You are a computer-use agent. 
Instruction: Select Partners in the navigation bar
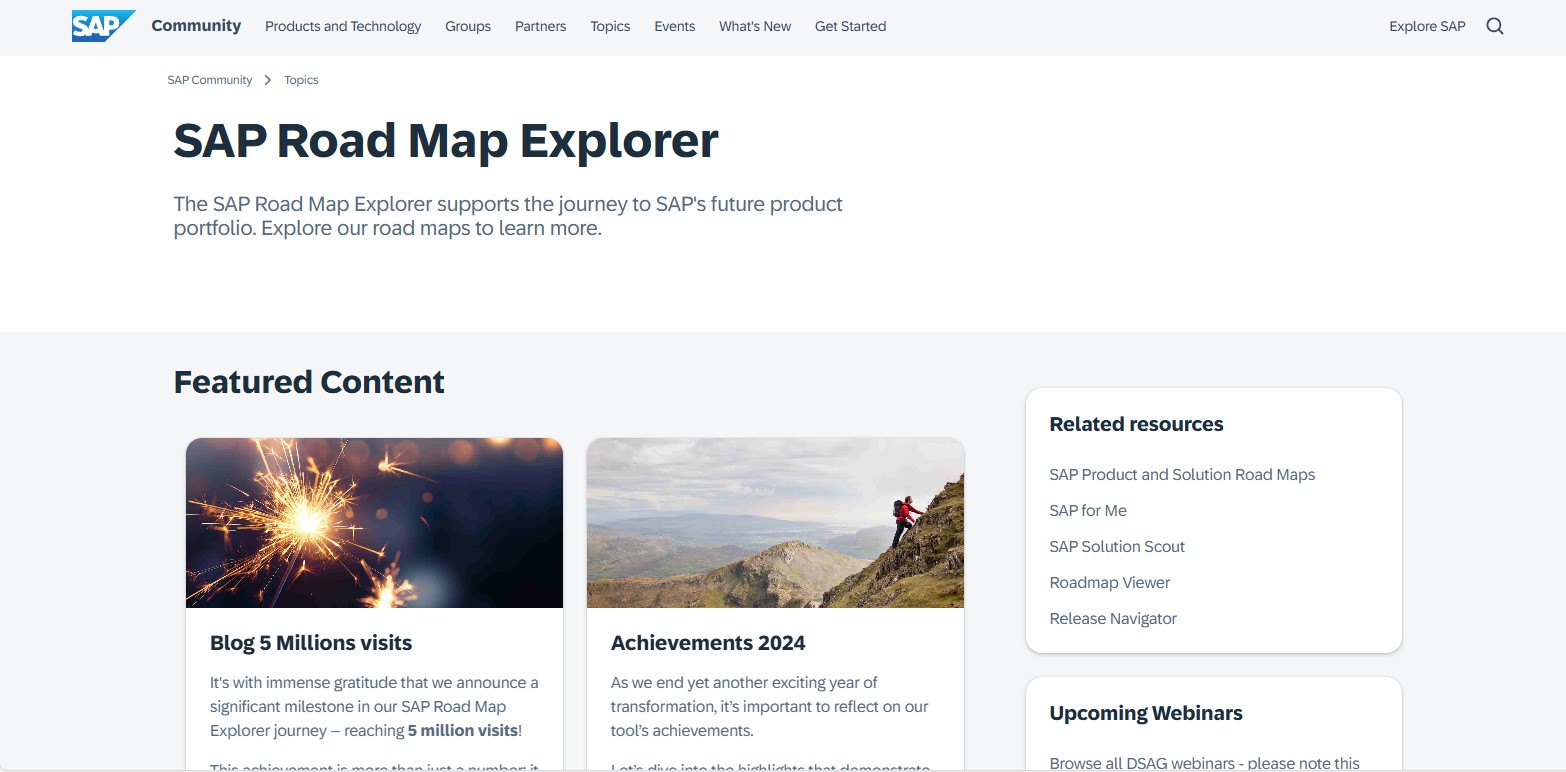click(540, 27)
